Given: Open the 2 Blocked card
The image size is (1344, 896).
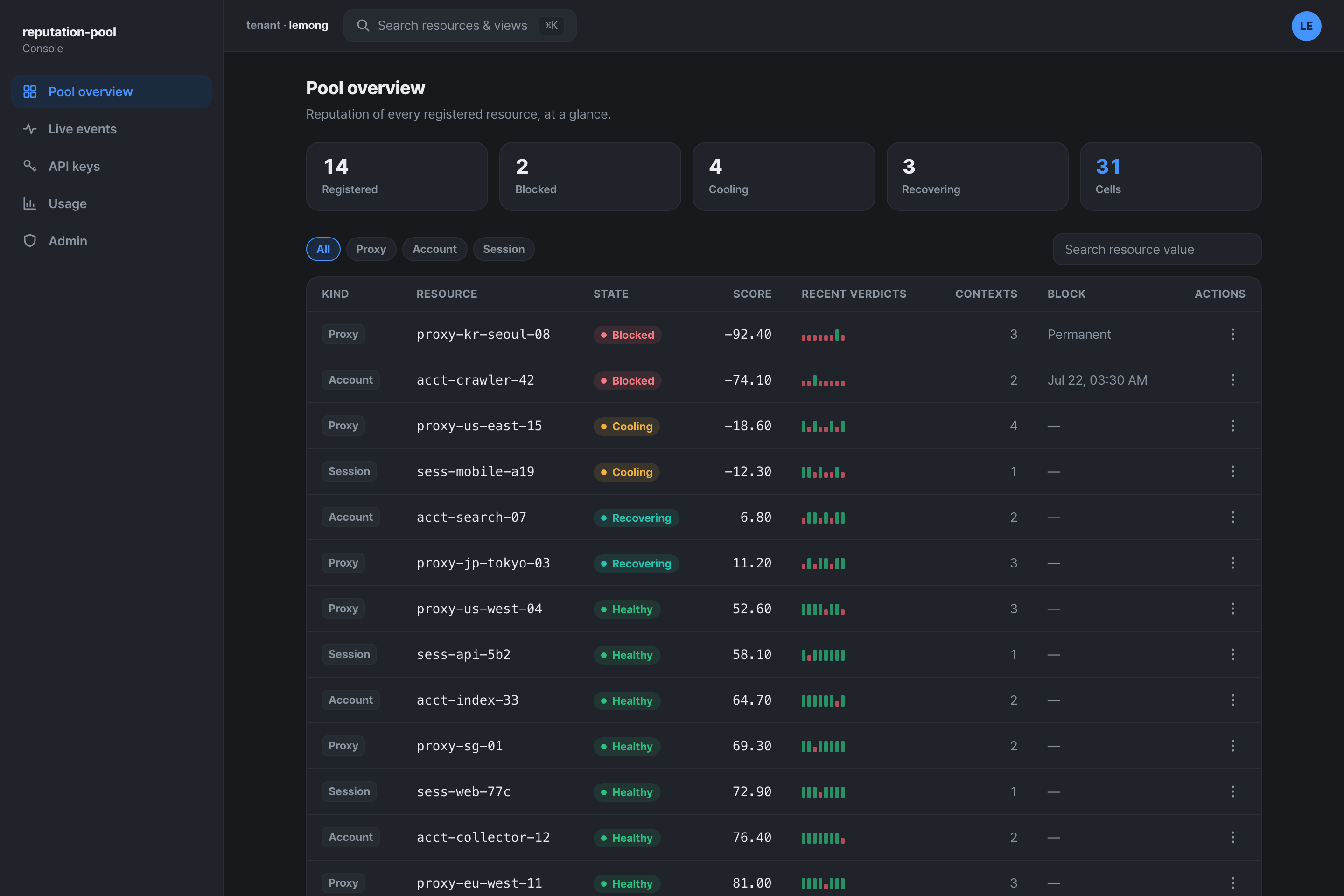Looking at the screenshot, I should click(x=590, y=176).
